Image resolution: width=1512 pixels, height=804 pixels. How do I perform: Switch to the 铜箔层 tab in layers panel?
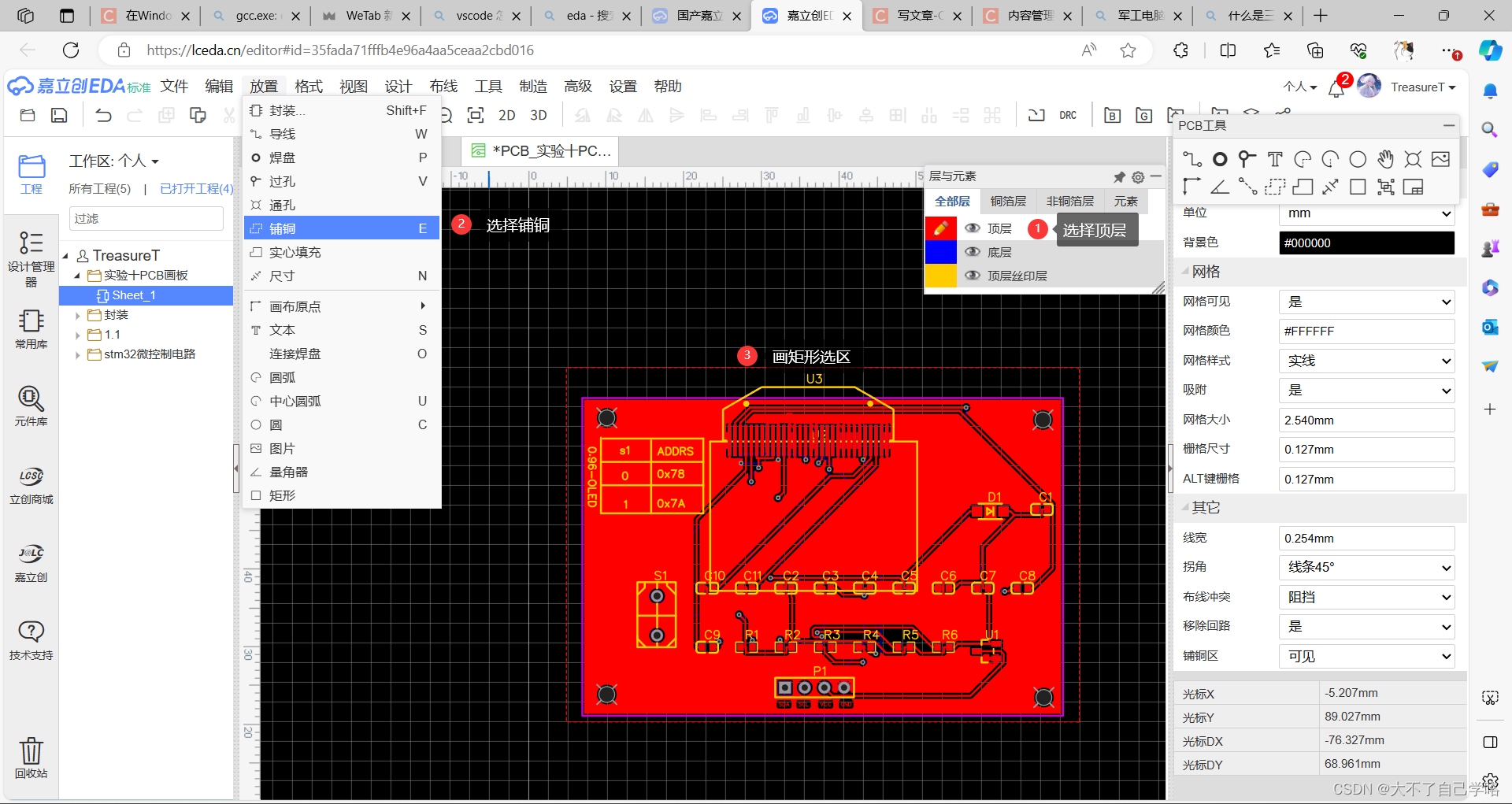pyautogui.click(x=1008, y=201)
